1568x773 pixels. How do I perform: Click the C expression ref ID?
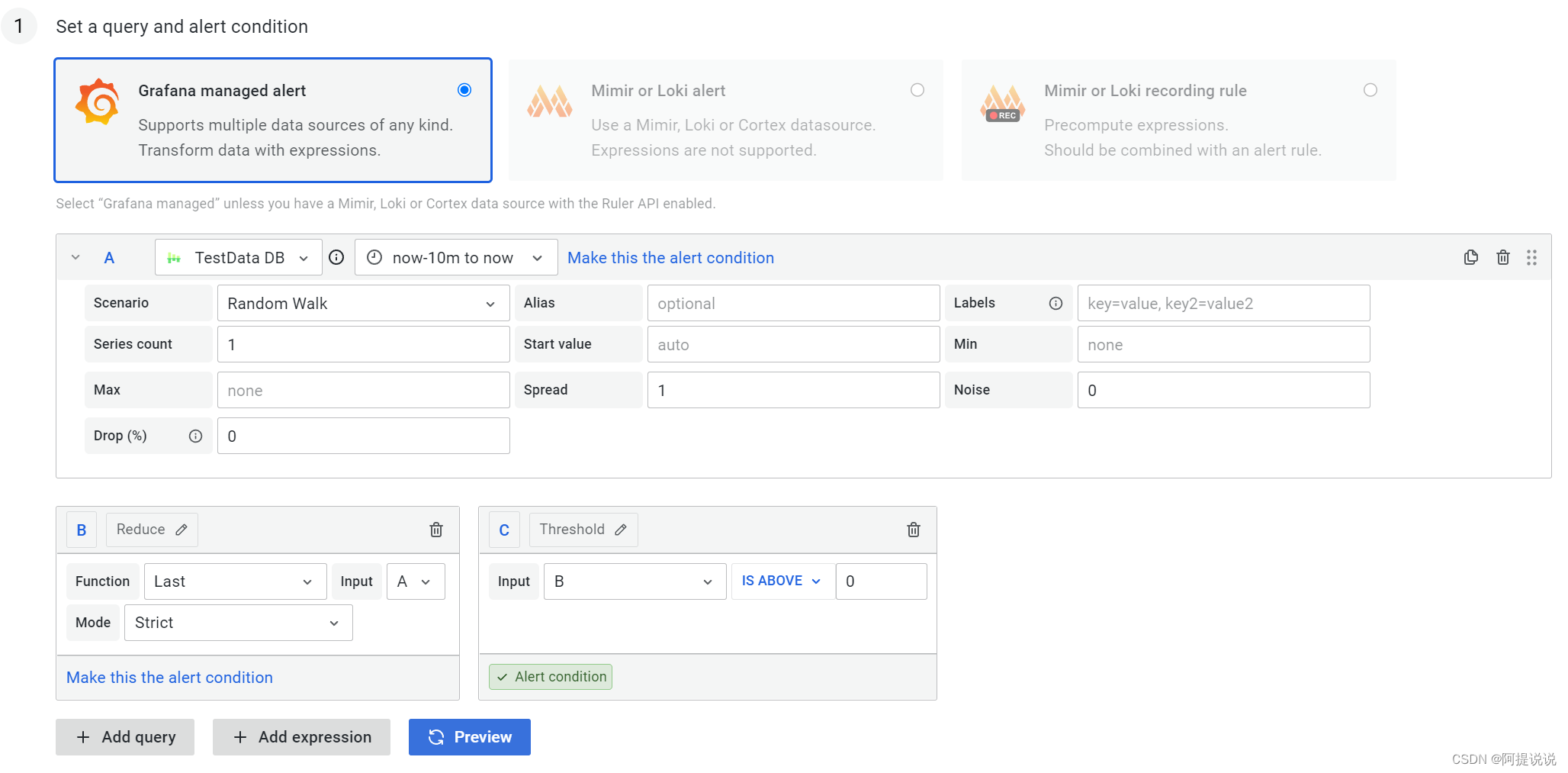[x=504, y=530]
